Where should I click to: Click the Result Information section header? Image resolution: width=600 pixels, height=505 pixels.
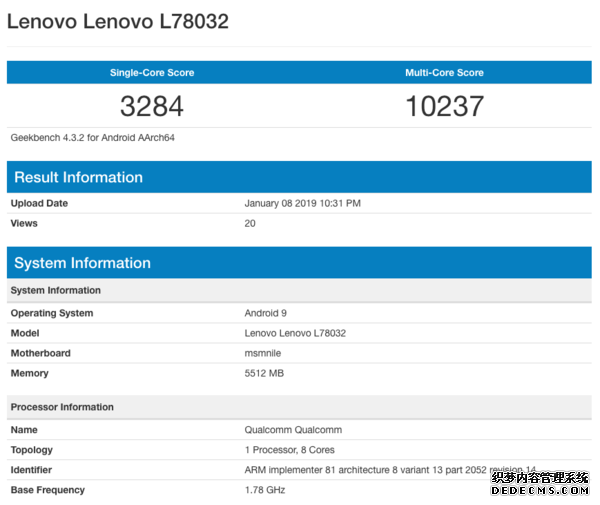point(299,177)
